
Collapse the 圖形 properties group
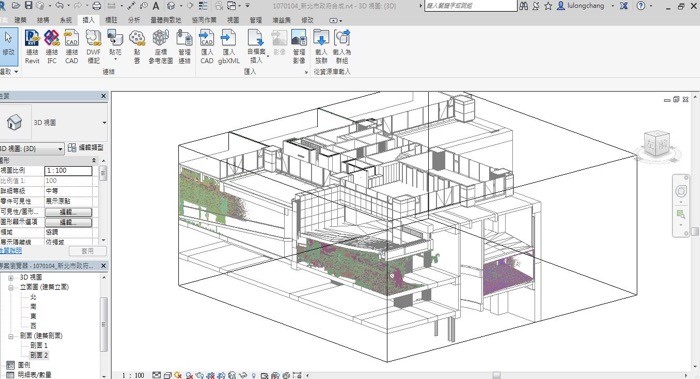point(94,160)
